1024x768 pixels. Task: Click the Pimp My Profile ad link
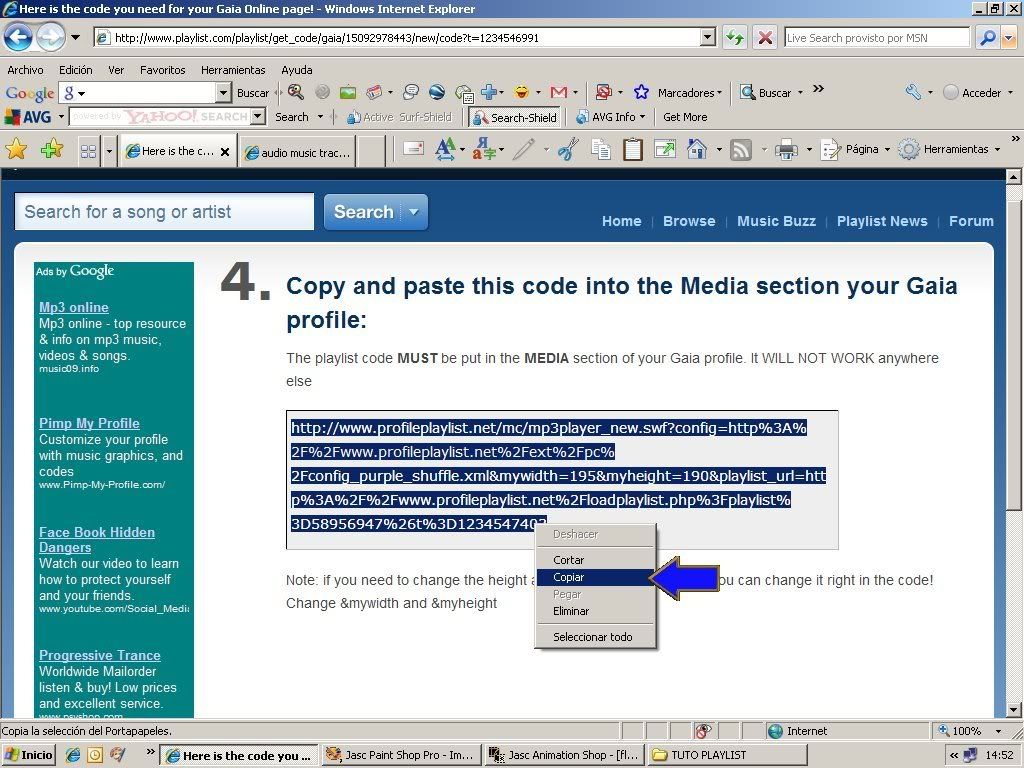click(x=89, y=423)
